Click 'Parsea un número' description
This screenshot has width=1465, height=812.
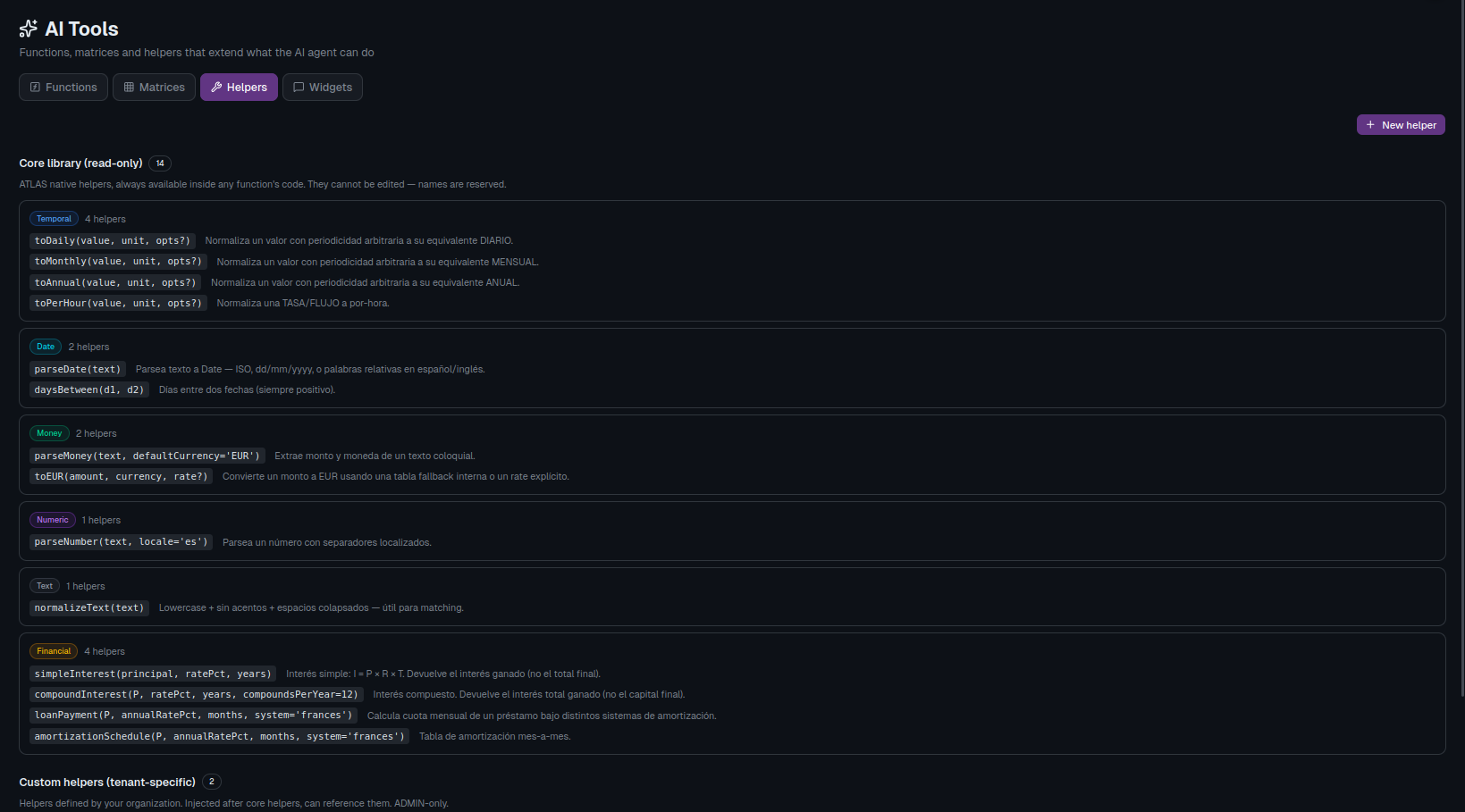click(327, 543)
